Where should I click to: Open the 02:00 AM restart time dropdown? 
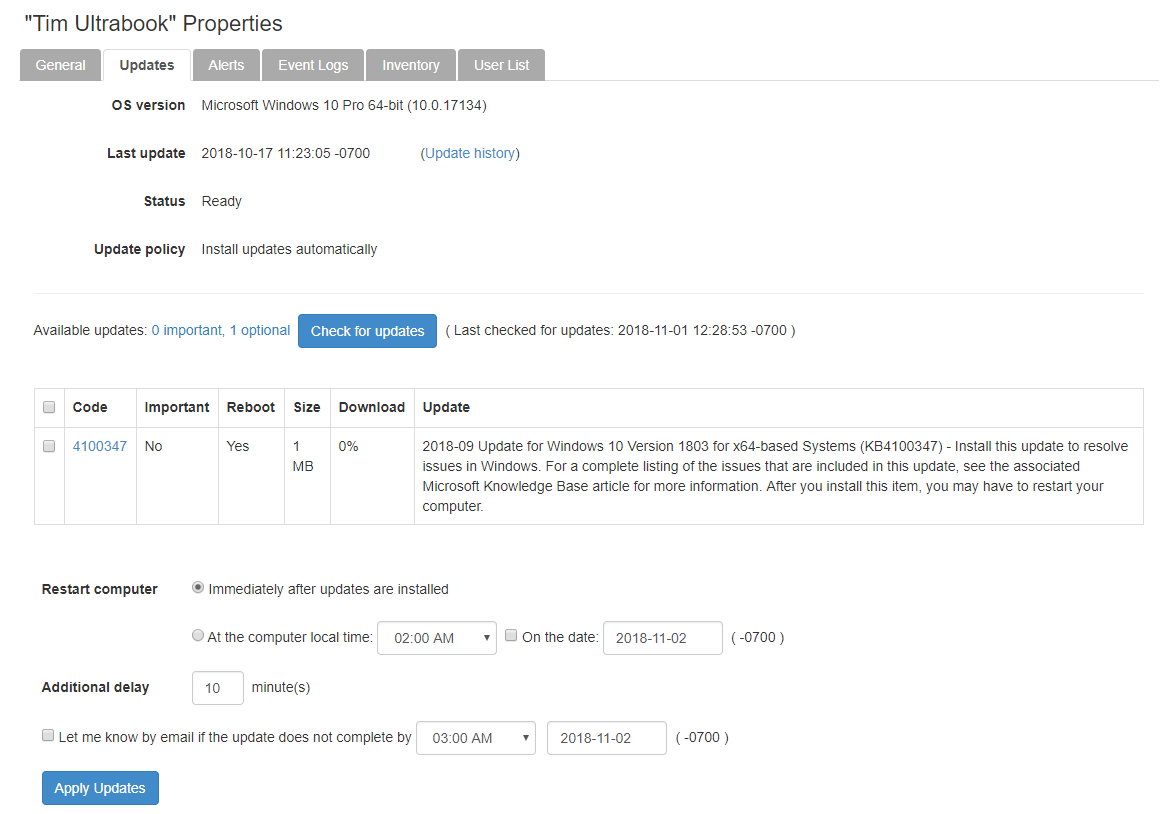tap(437, 638)
